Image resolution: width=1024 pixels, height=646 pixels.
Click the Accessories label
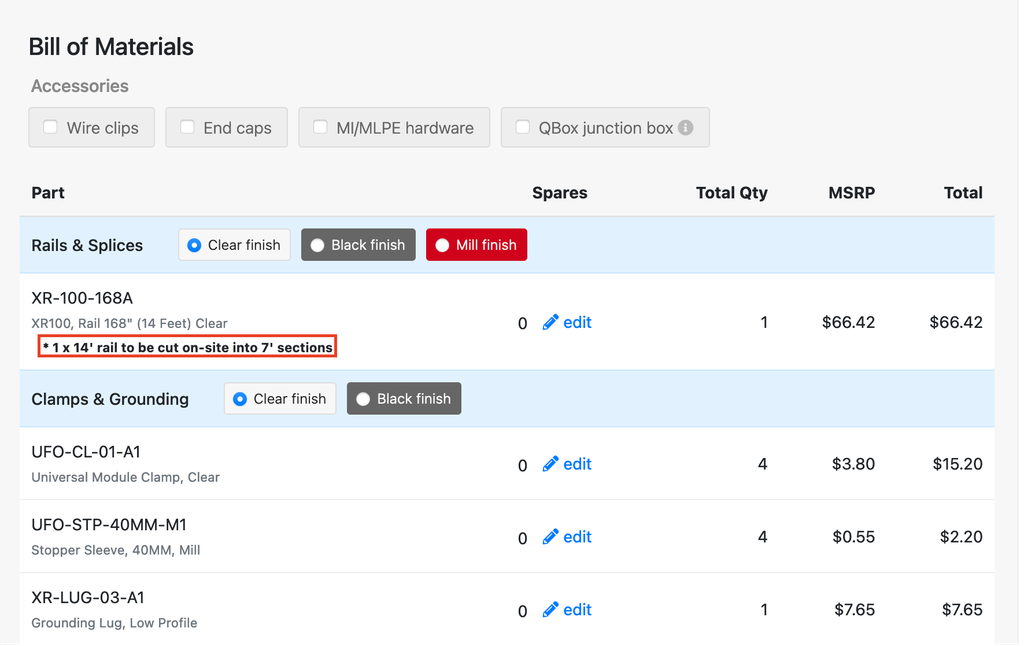pos(80,86)
